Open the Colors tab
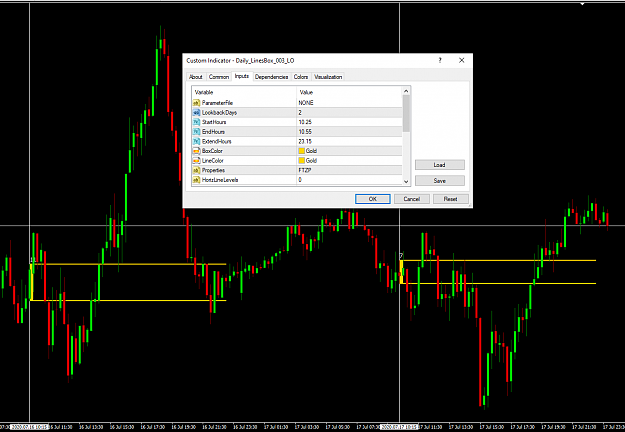The width and height of the screenshot is (625, 432). [x=301, y=77]
